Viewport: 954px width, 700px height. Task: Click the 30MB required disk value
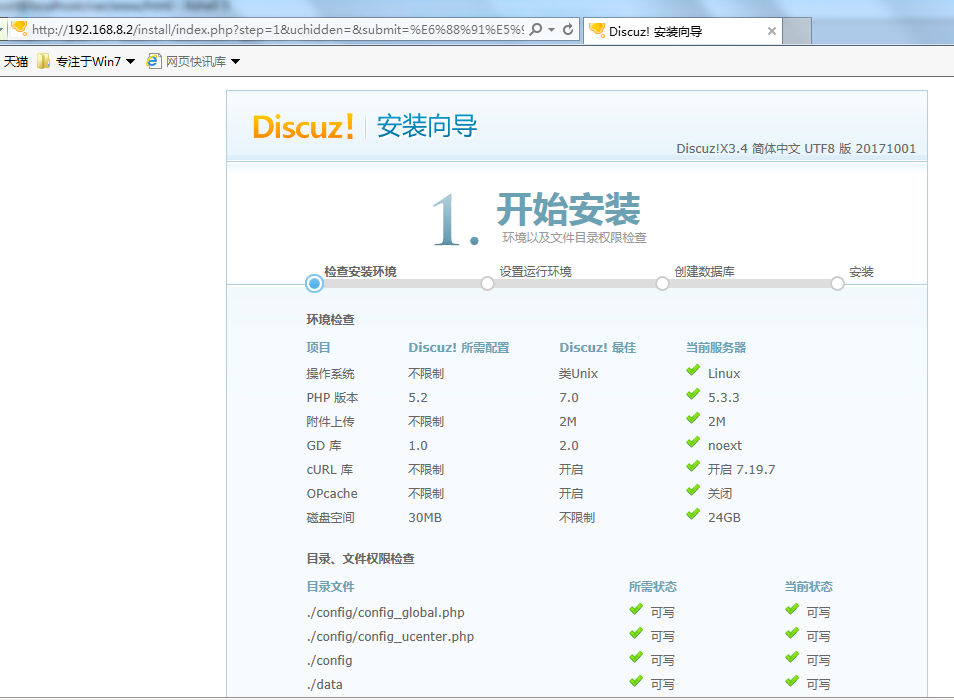tap(425, 518)
